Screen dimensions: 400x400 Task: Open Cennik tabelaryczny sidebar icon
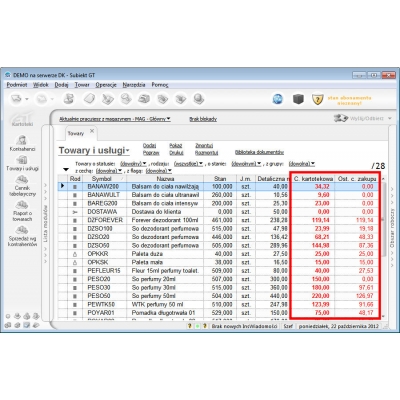click(x=22, y=186)
